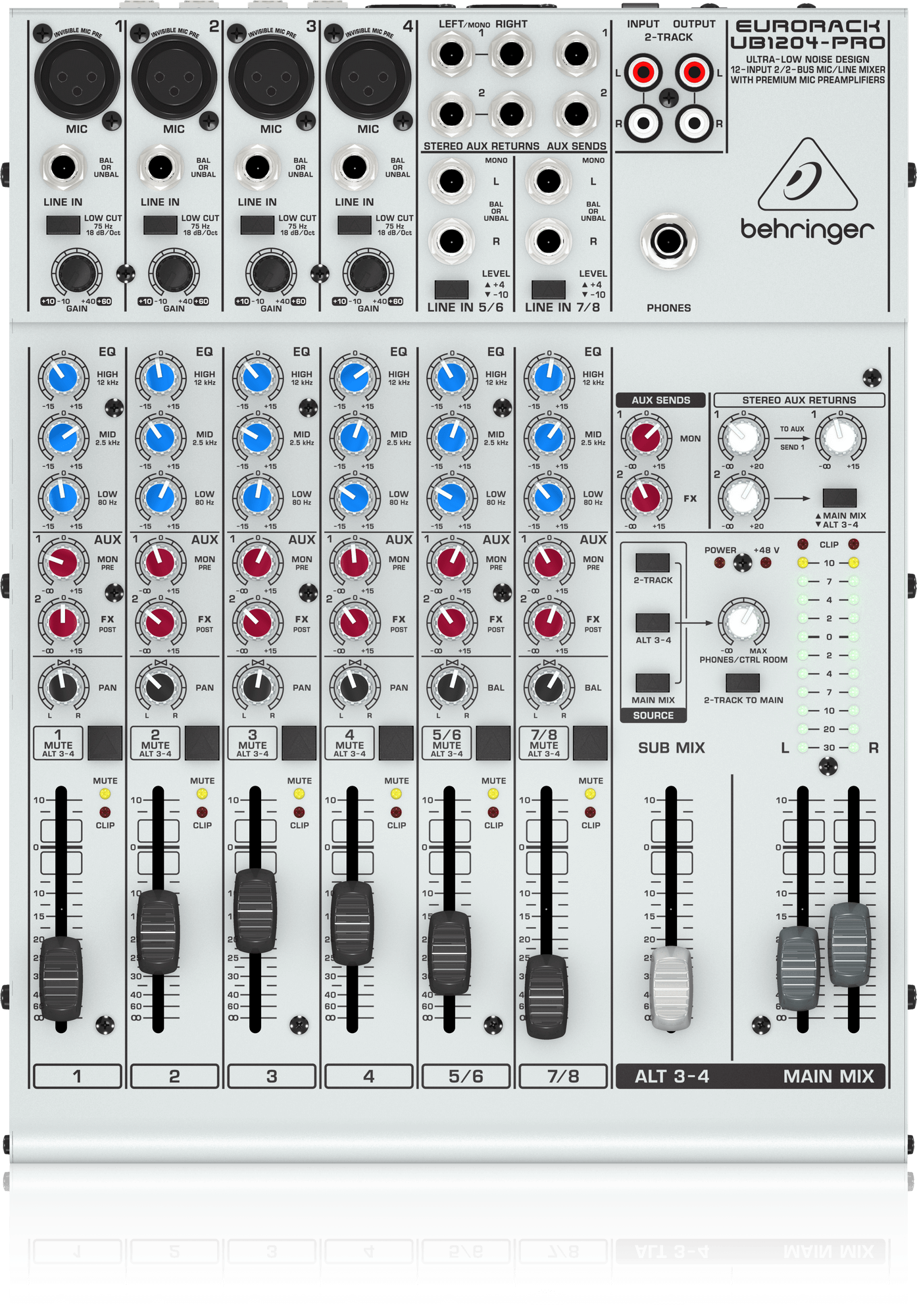Click channel 3 MID 2.5 kHz EQ knob

pyautogui.click(x=257, y=438)
